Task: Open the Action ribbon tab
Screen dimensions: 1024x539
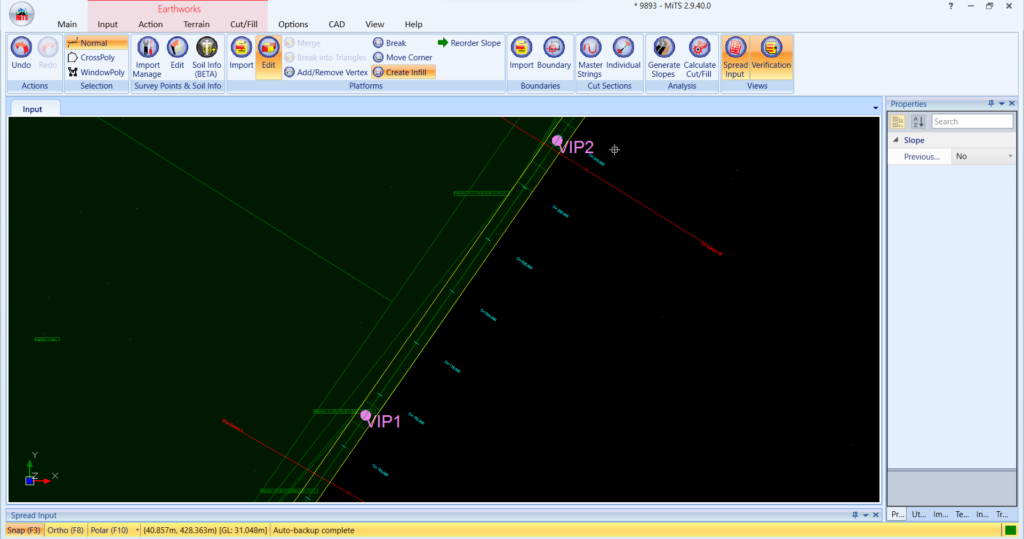Action: [x=150, y=24]
